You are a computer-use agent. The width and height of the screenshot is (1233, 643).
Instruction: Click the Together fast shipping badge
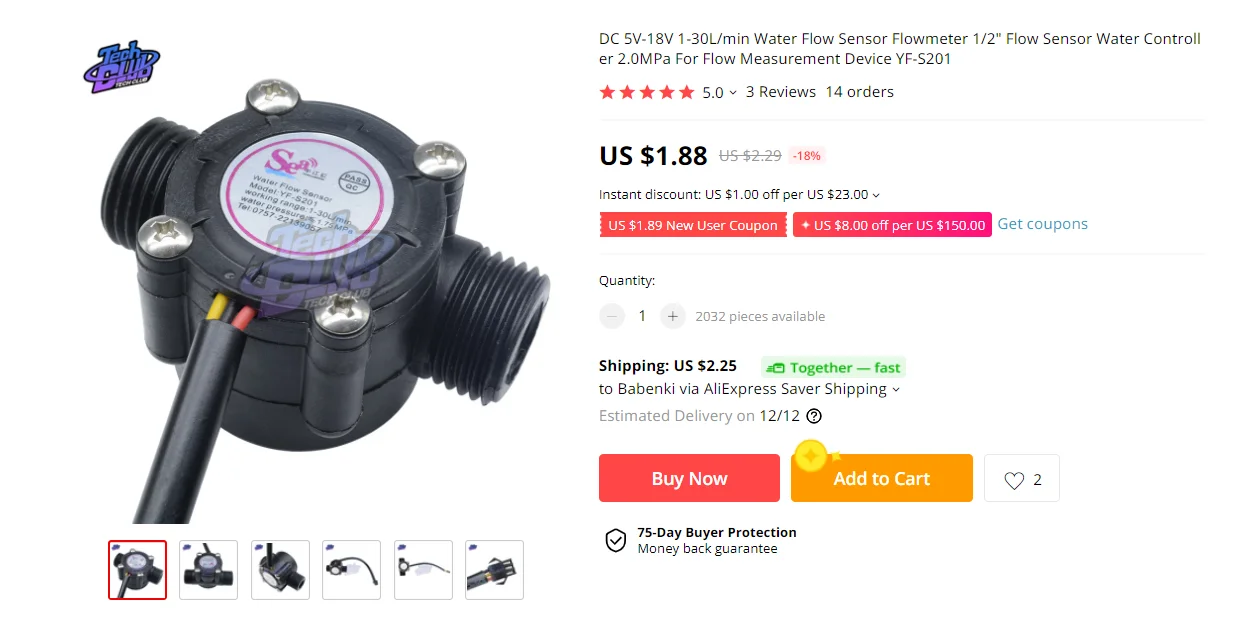pyautogui.click(x=833, y=368)
